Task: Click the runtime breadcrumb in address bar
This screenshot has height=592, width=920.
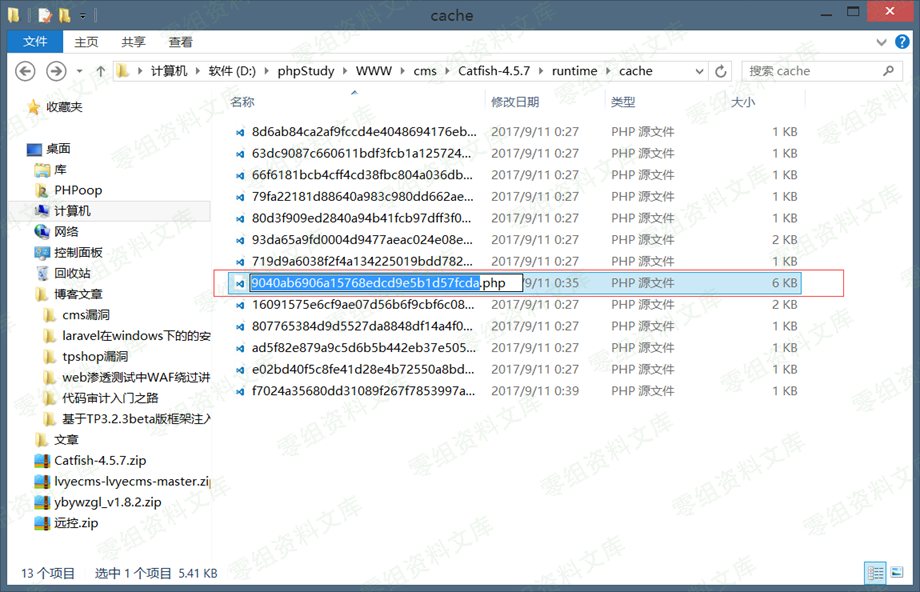Action: click(574, 71)
